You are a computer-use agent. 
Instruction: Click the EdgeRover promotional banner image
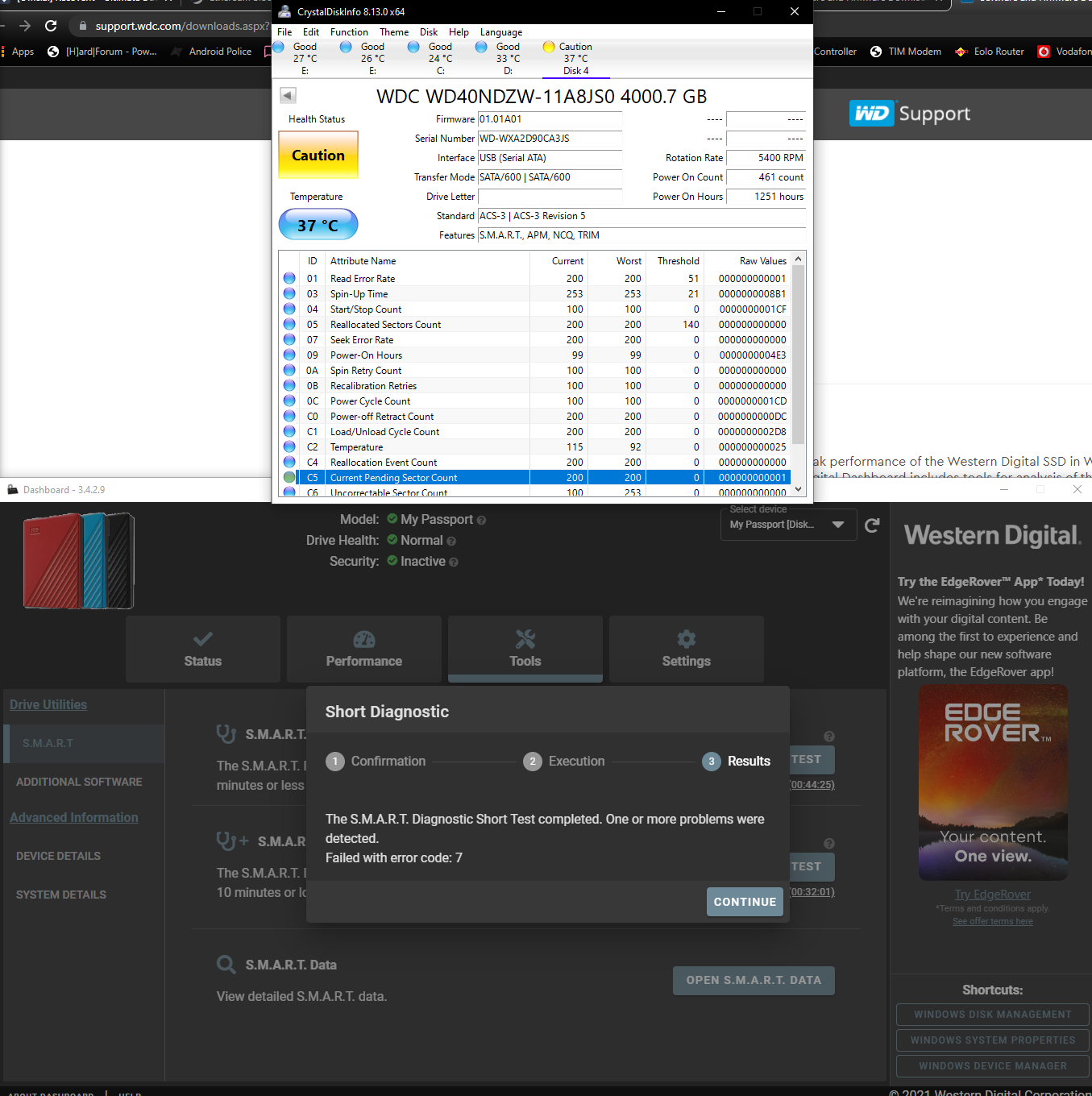(x=993, y=783)
